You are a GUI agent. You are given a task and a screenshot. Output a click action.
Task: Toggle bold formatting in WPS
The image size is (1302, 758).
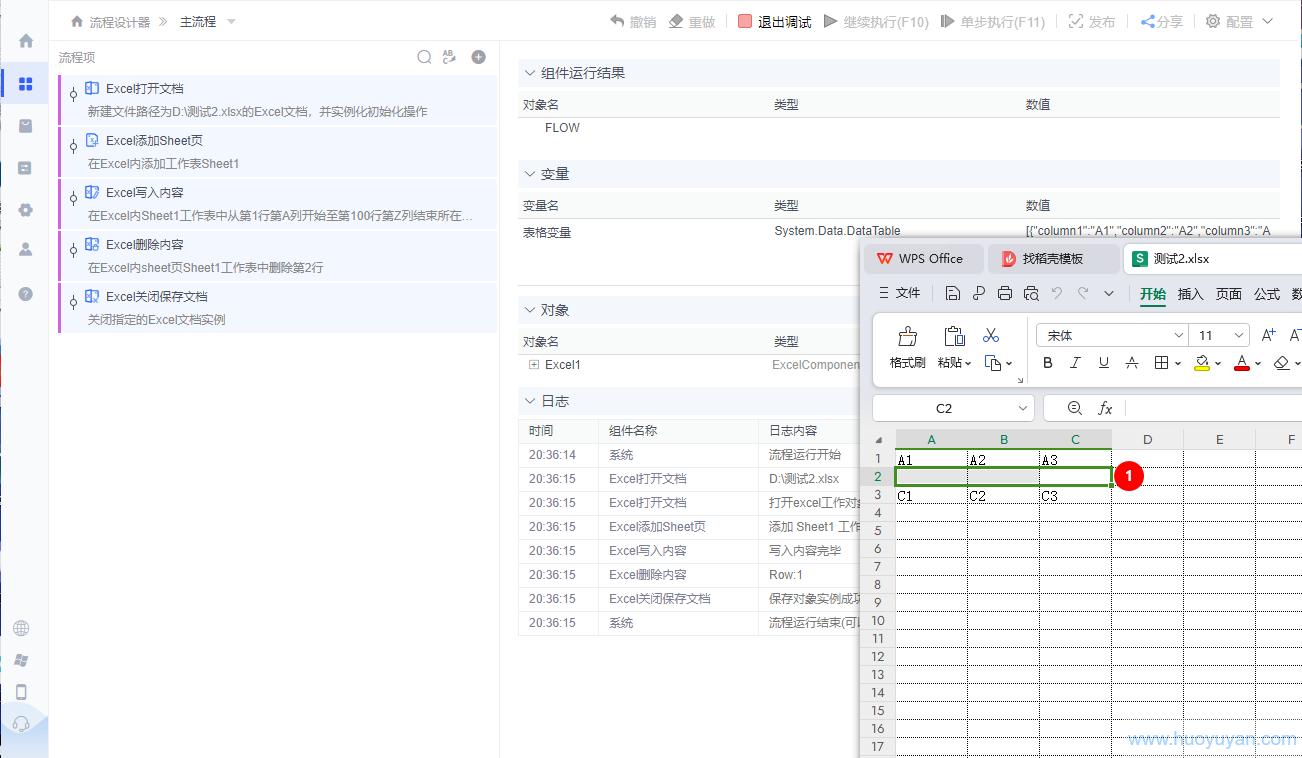coord(1048,363)
